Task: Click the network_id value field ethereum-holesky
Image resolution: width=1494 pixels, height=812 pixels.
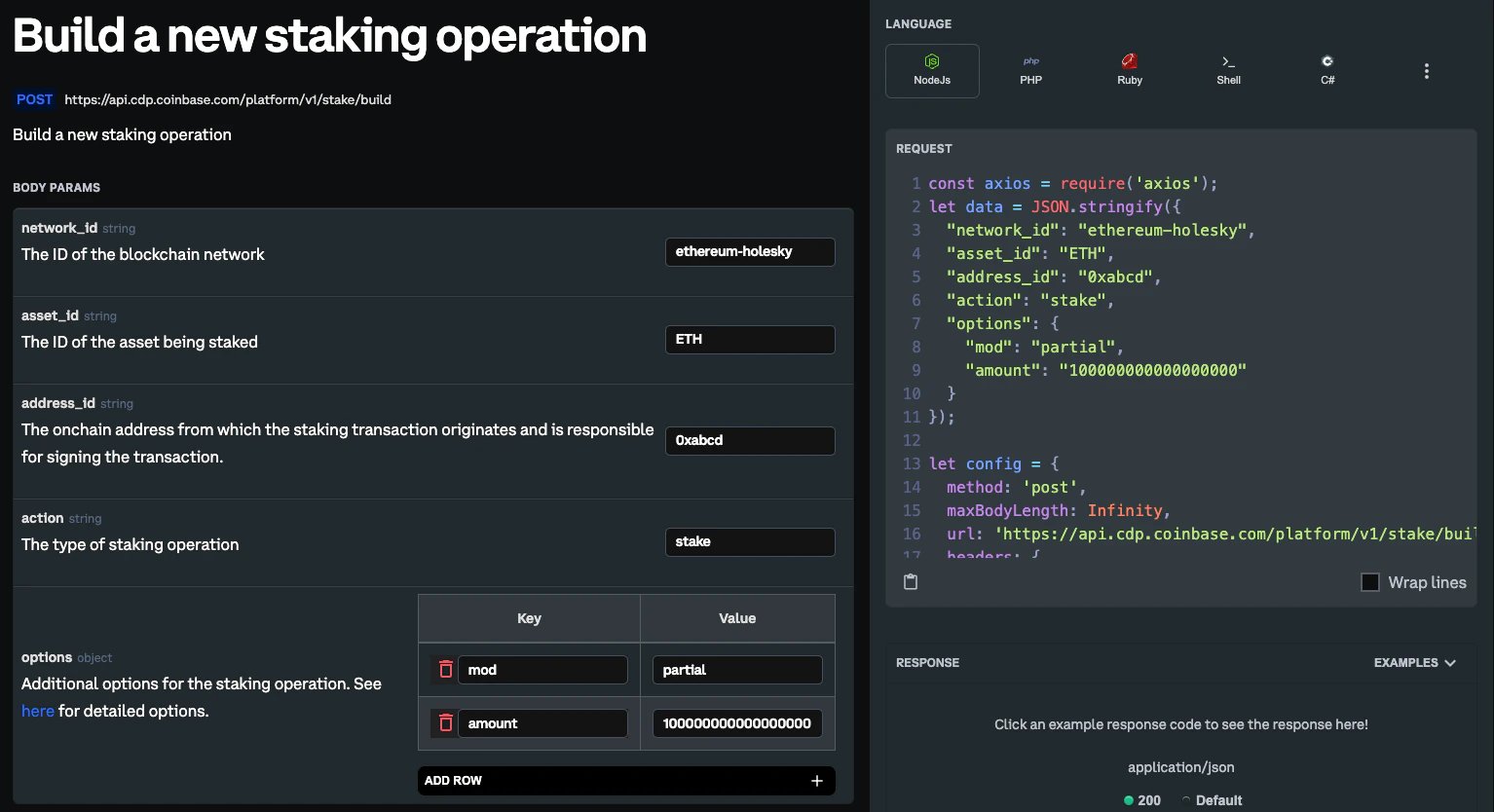Action: (x=749, y=251)
